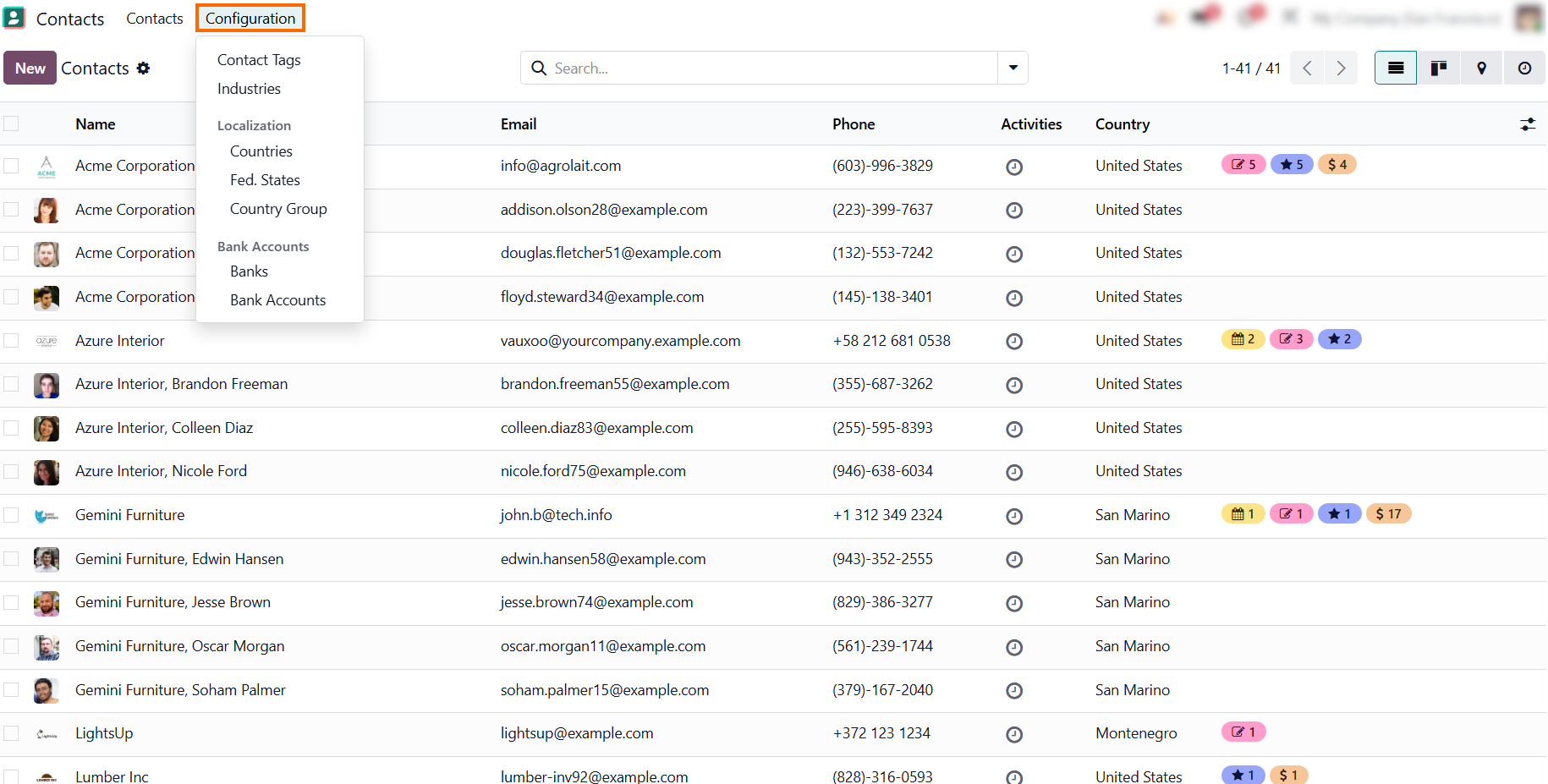Open the Lumber Inc contact row
The width and height of the screenshot is (1548, 784).
(112, 776)
